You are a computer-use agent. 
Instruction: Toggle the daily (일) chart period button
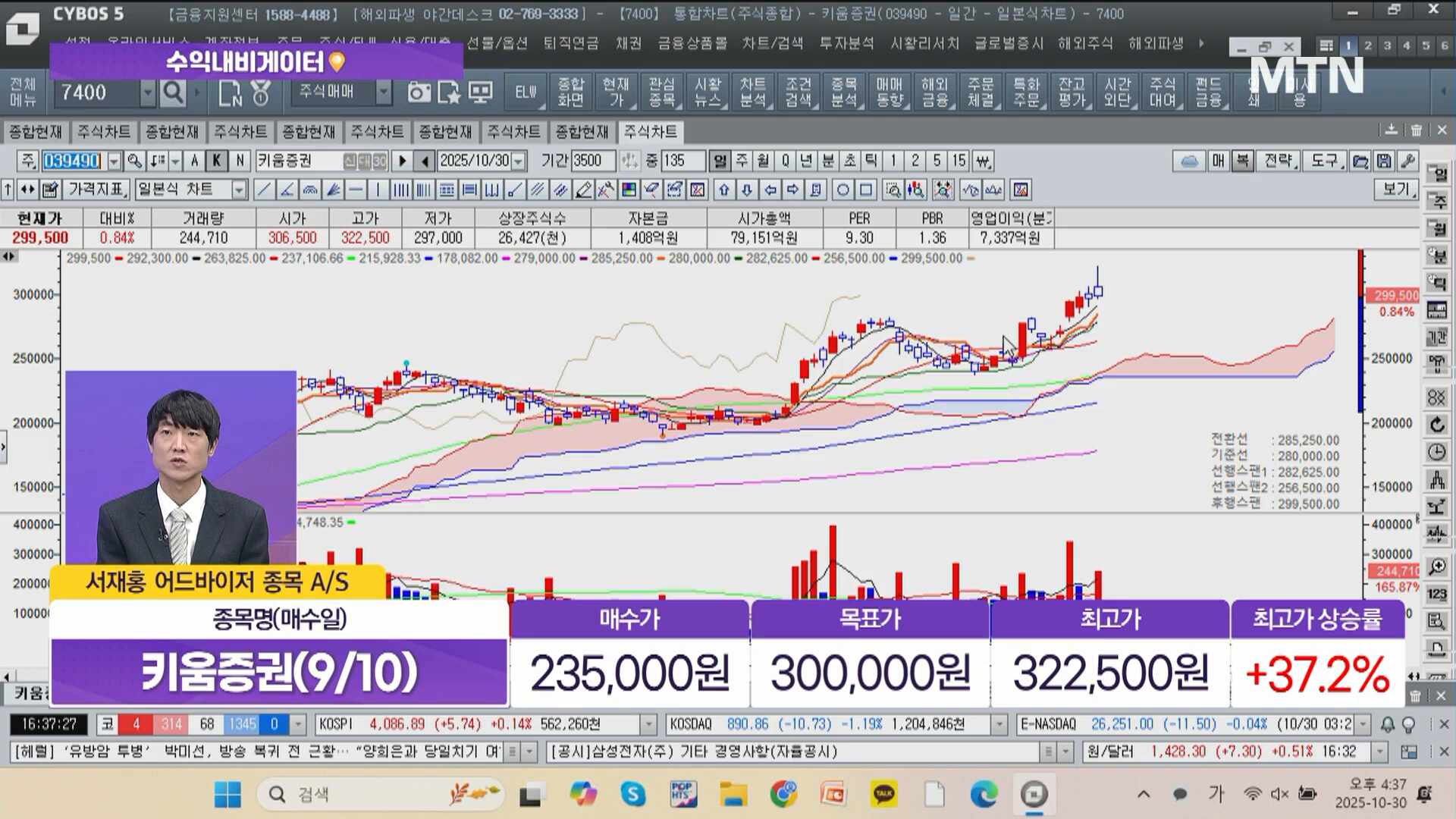point(720,161)
